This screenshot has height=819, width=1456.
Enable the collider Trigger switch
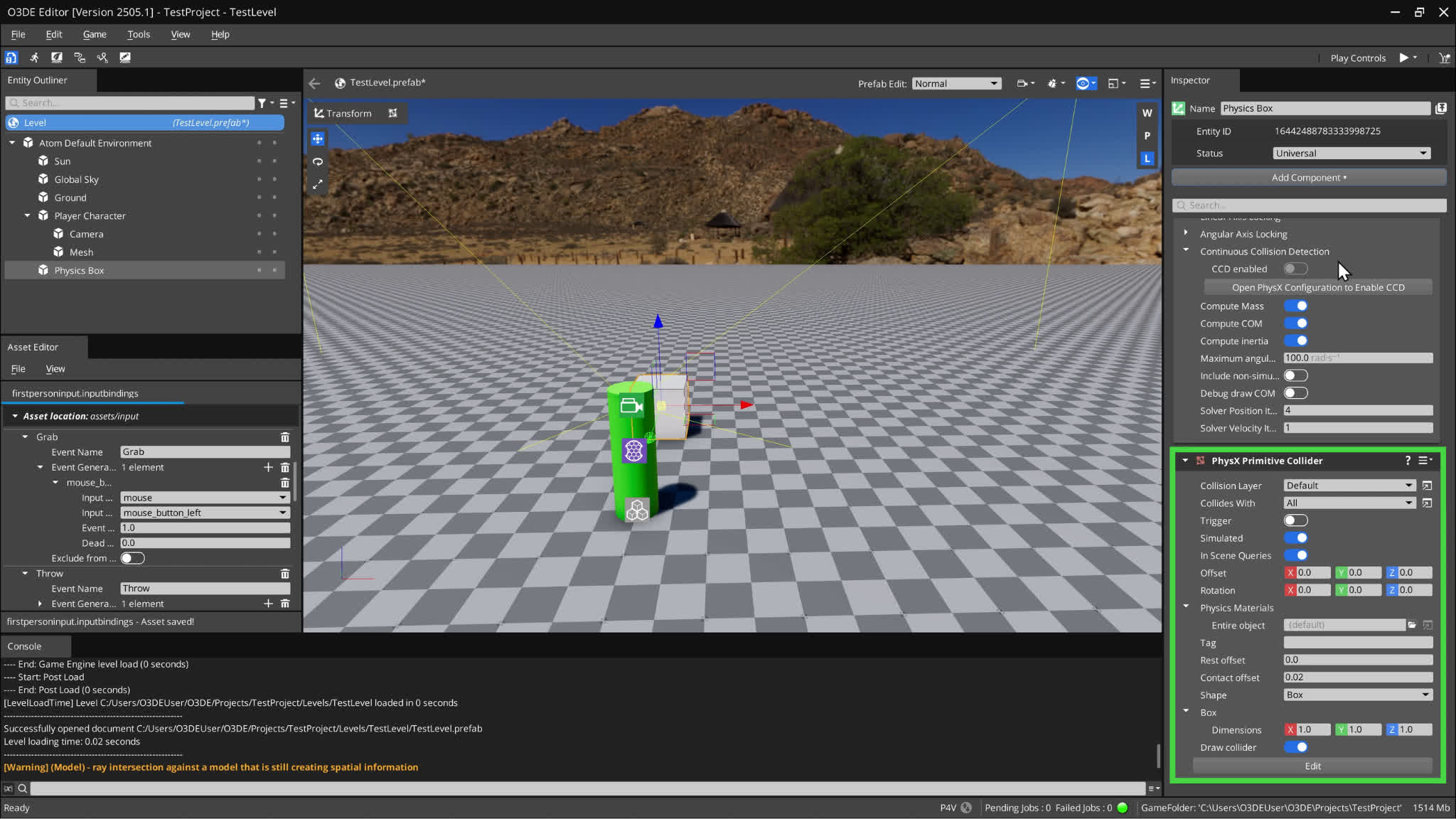point(1295,520)
